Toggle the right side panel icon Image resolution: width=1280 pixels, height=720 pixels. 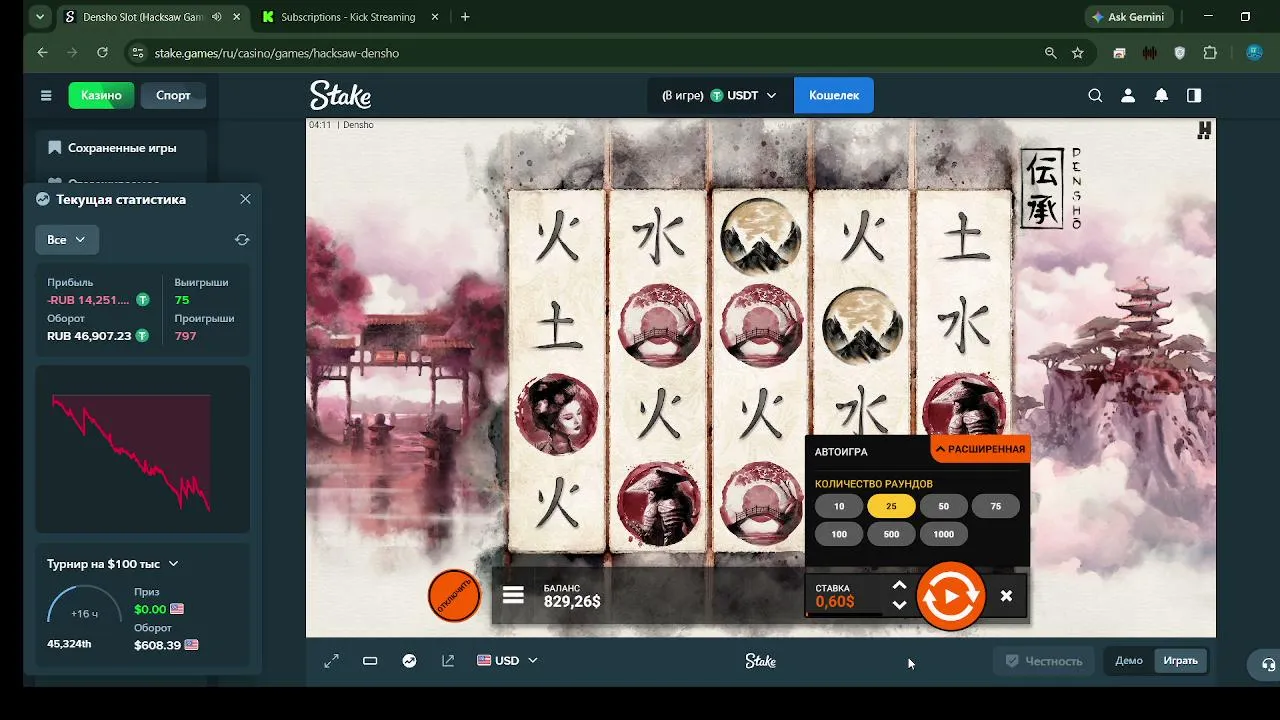pyautogui.click(x=1194, y=95)
